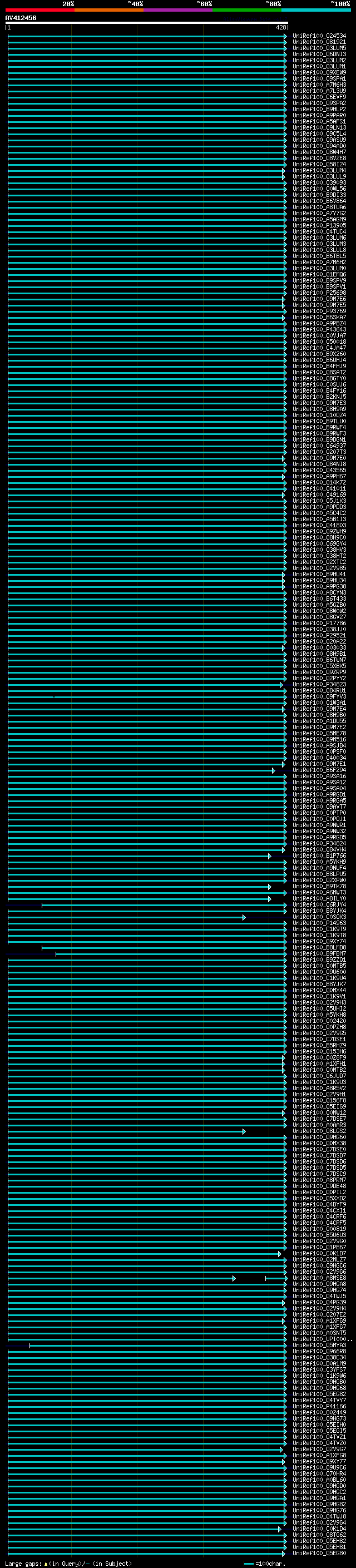Screen dimensions: 356x1568
Task: Click the green ~80% legend segment
Action: tap(247, 10)
